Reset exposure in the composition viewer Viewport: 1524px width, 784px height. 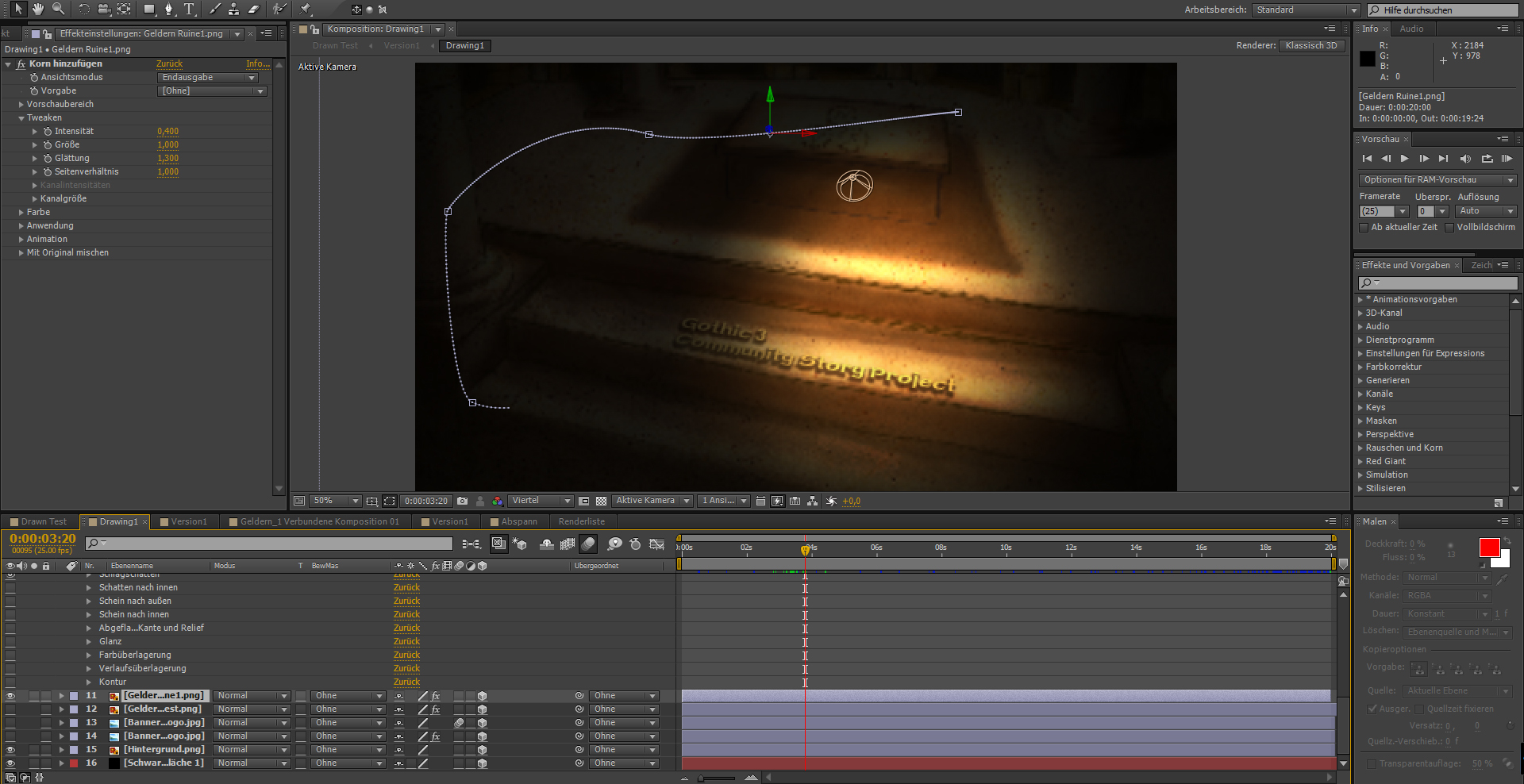(x=831, y=501)
